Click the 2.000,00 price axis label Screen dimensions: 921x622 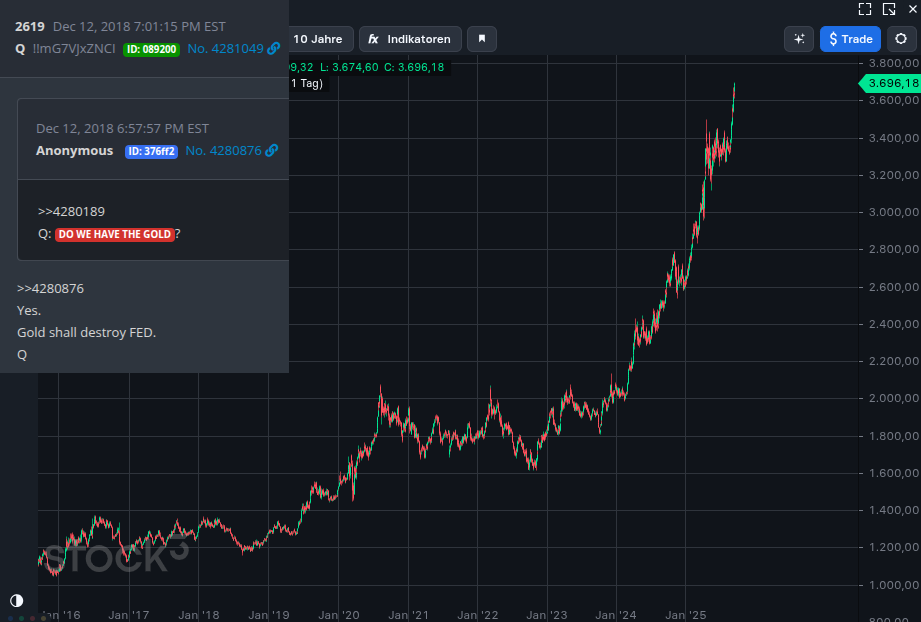tap(893, 398)
